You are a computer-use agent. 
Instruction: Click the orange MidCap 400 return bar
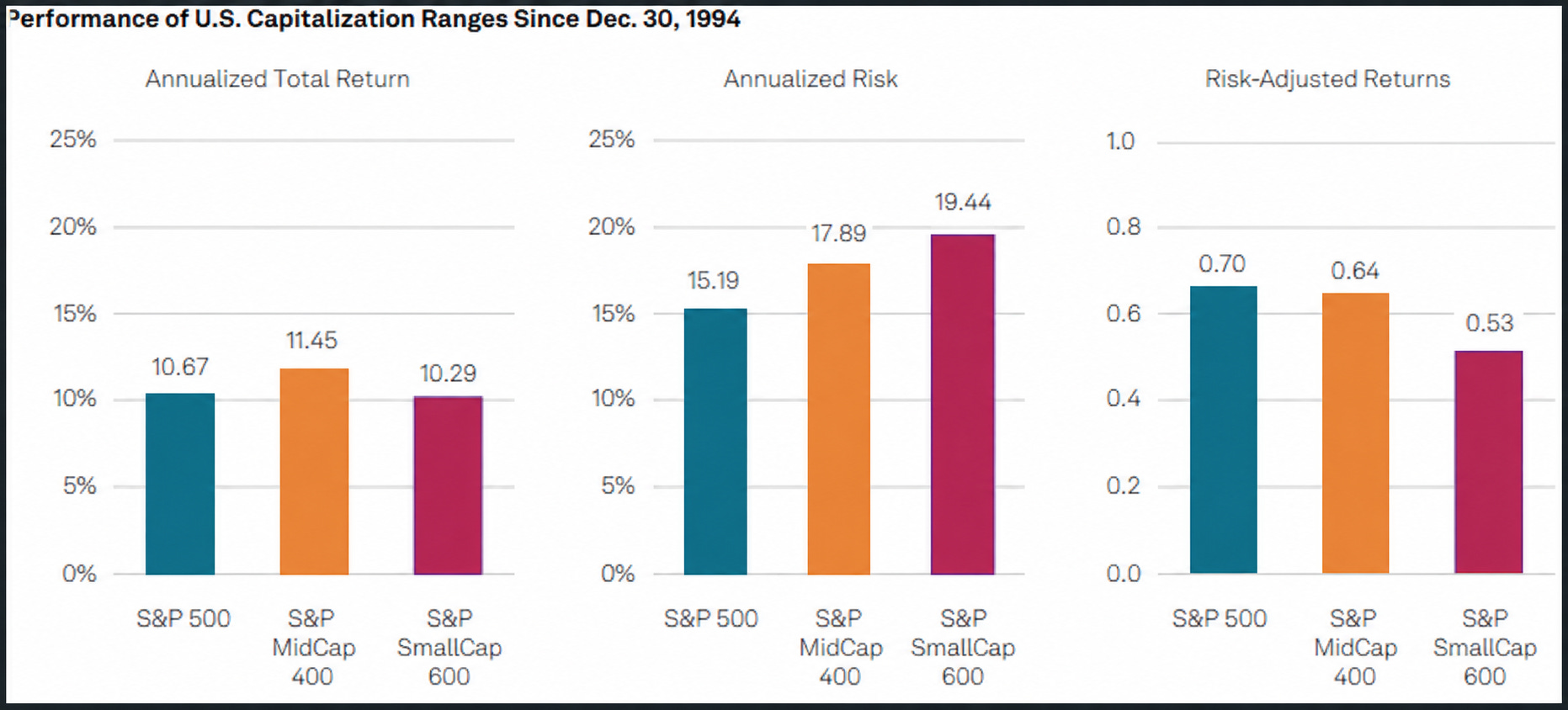(314, 471)
